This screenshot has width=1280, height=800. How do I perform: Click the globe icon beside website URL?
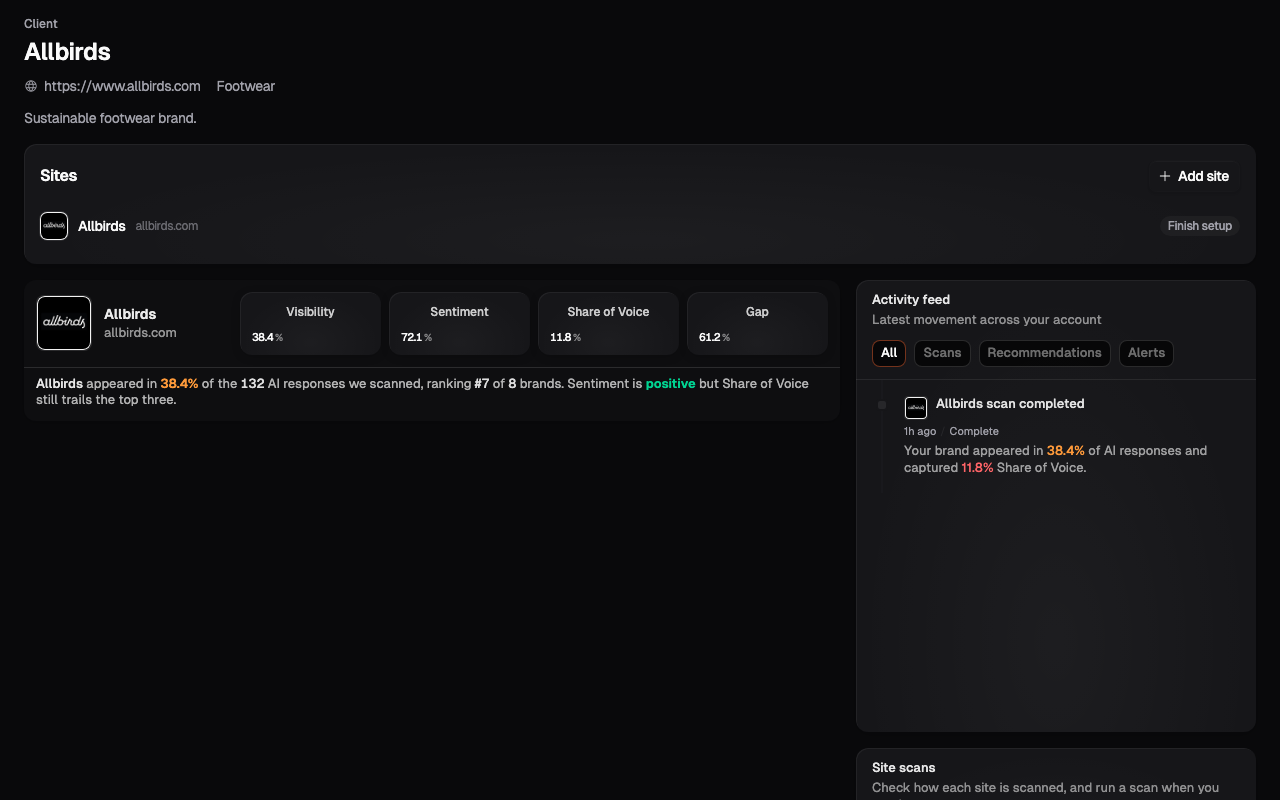click(x=31, y=86)
